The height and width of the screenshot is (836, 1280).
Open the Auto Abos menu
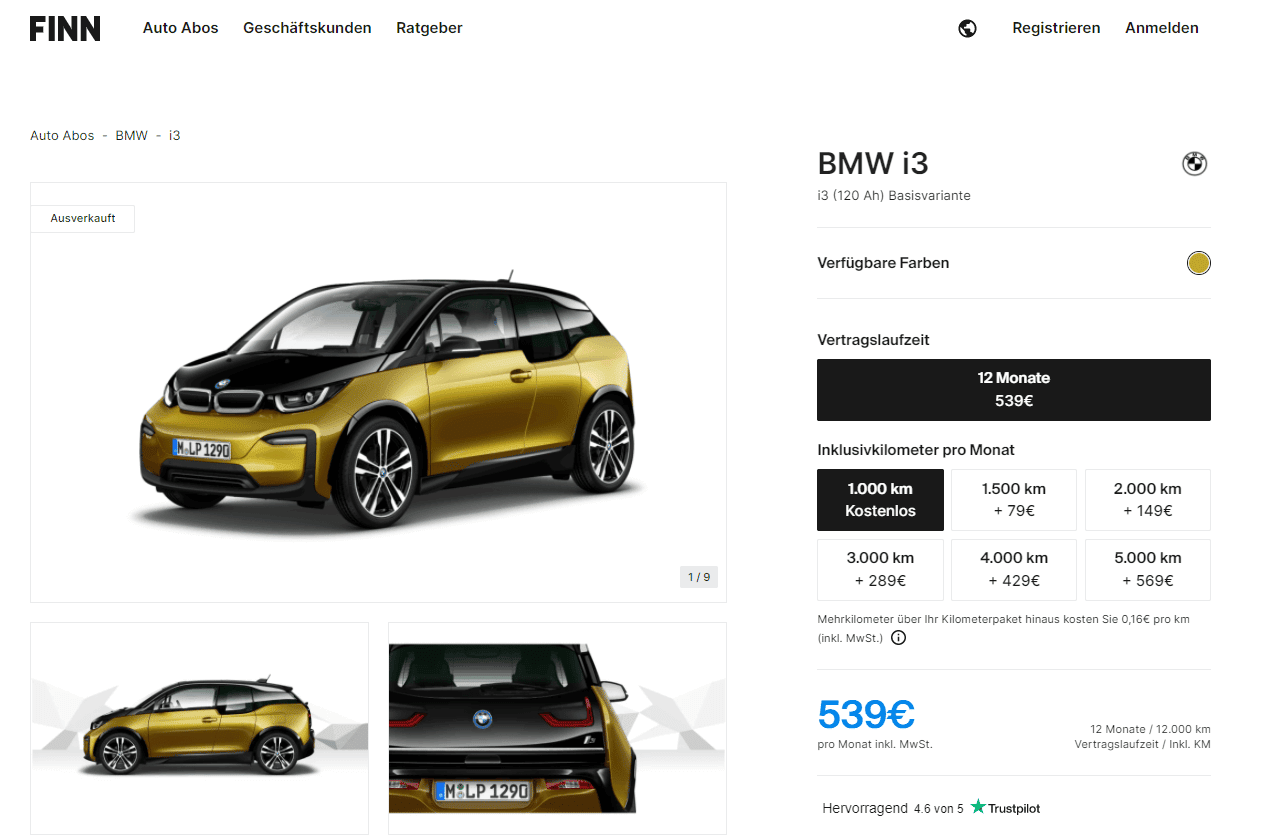coord(180,28)
